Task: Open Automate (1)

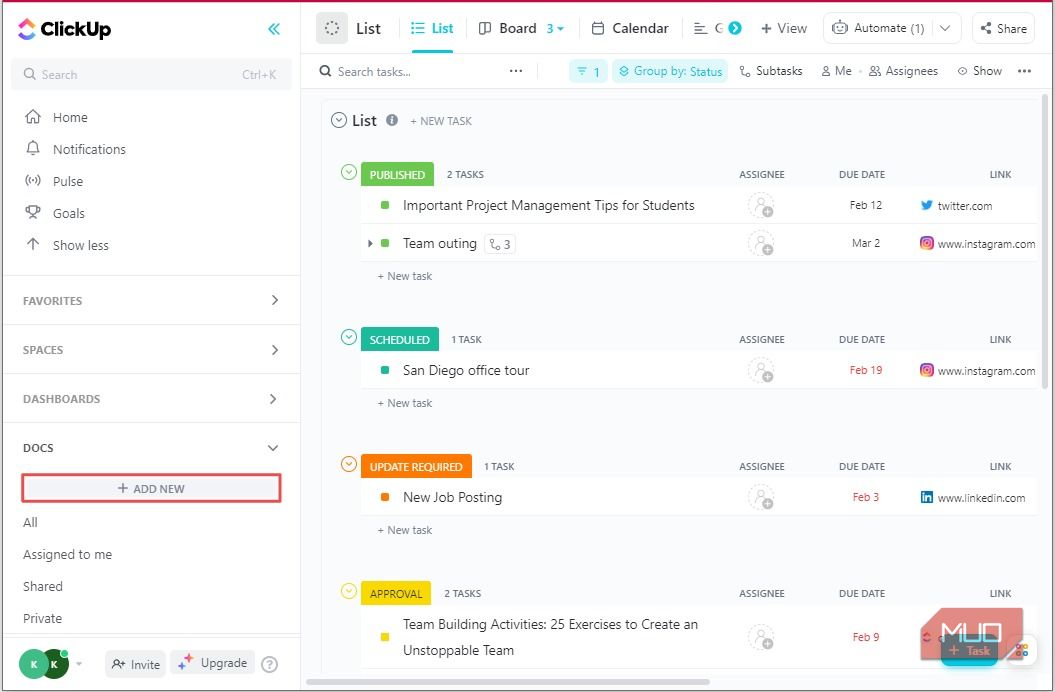Action: (878, 28)
